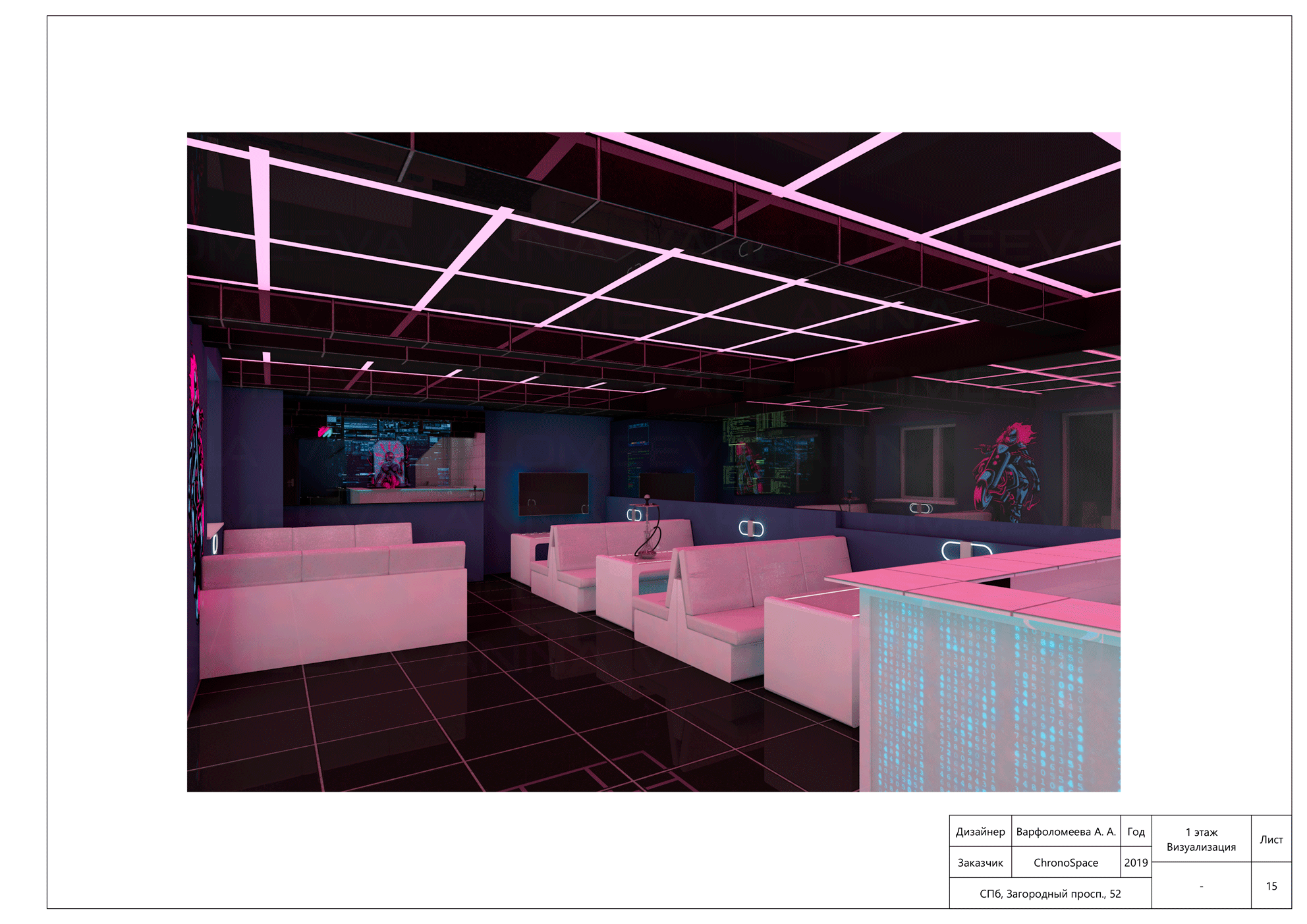Click the pink character poster behind the counter
The image size is (1307, 924).
click(388, 464)
